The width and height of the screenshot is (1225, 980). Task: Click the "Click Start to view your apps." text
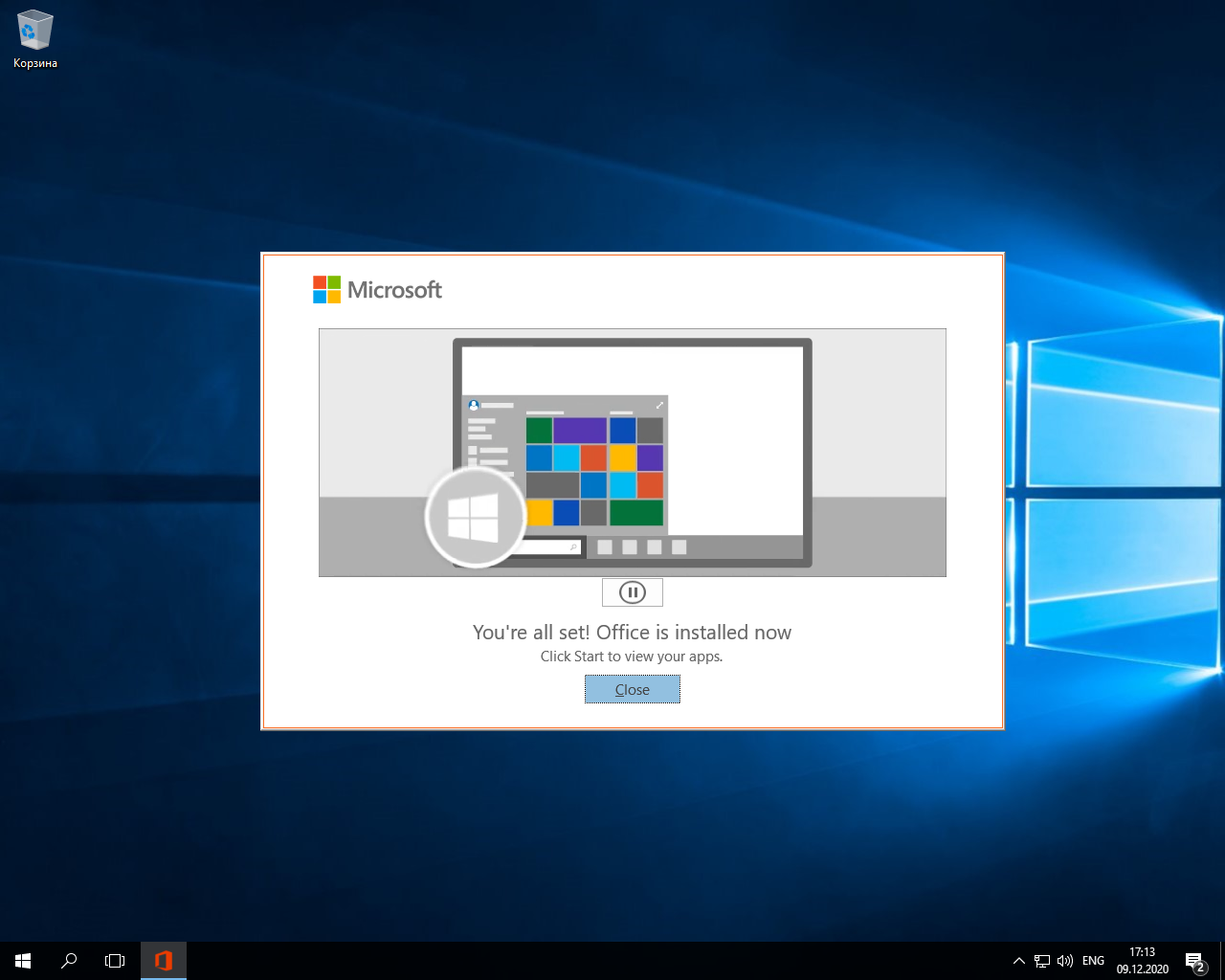632,657
